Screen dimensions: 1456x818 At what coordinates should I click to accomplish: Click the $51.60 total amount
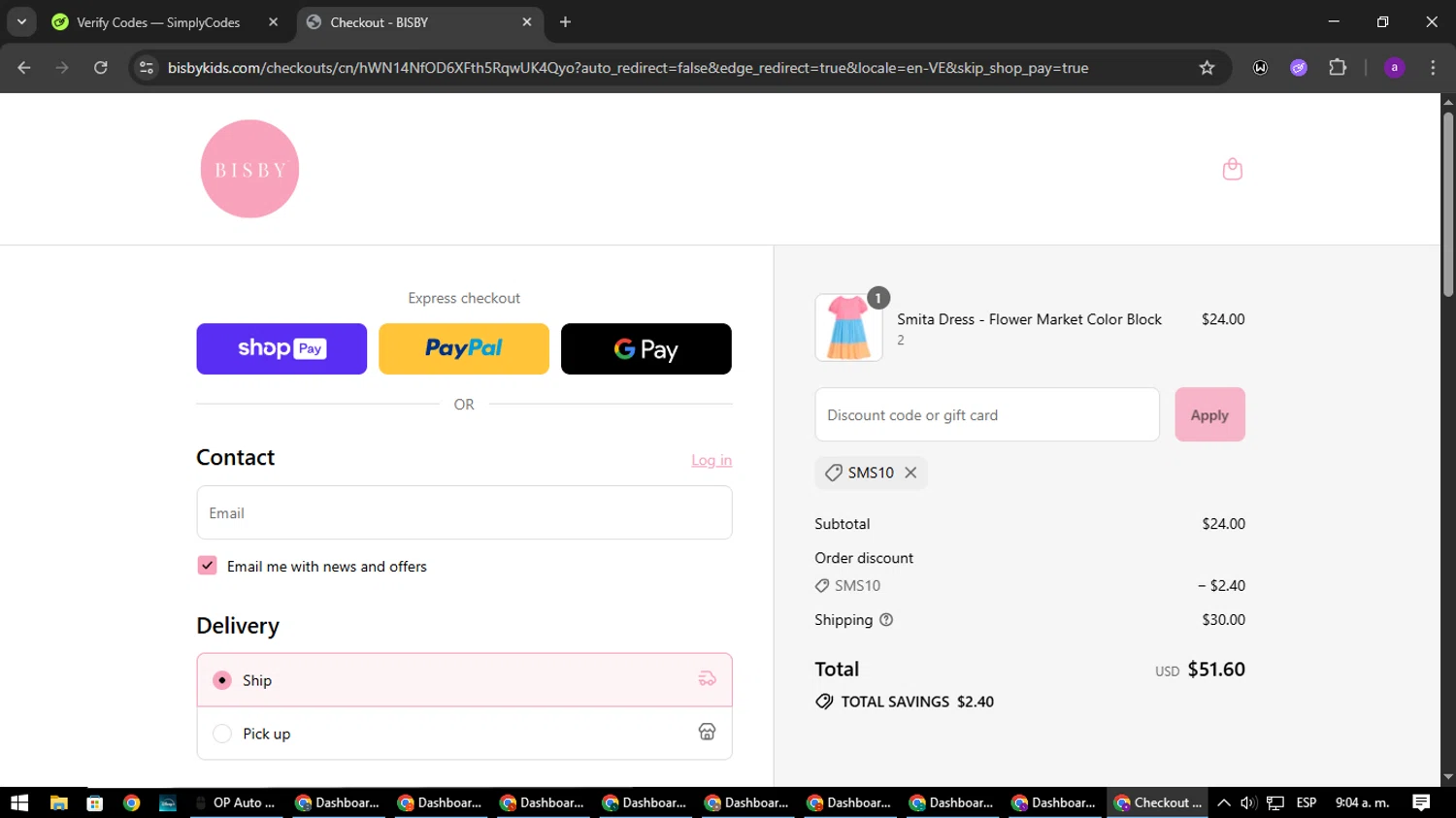click(1216, 670)
